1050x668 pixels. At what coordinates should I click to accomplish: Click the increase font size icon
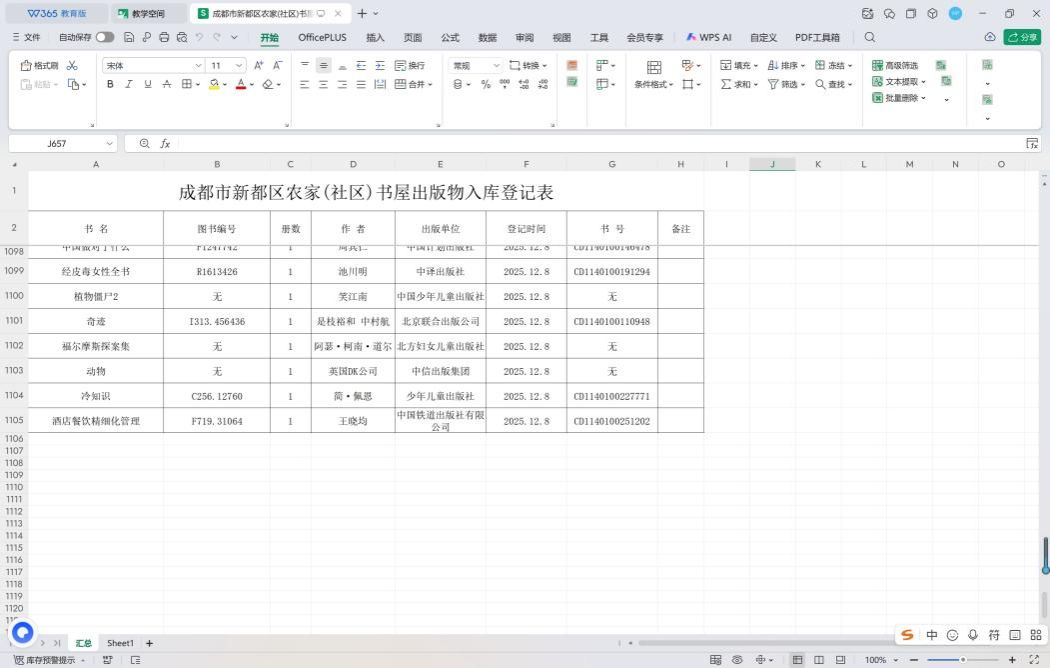(x=259, y=65)
